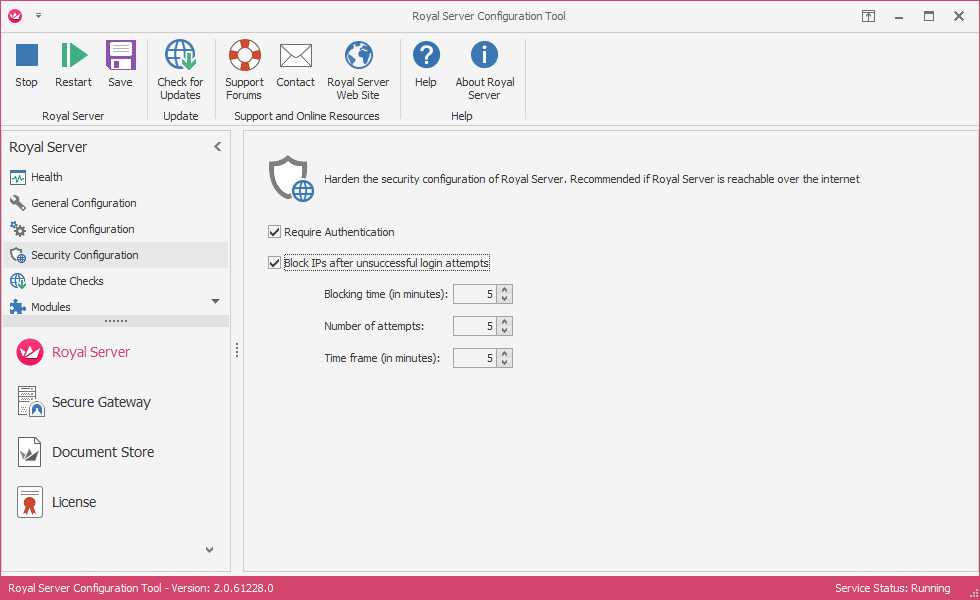Image resolution: width=980 pixels, height=600 pixels.
Task: Restart the Royal Server service
Action: (x=73, y=64)
